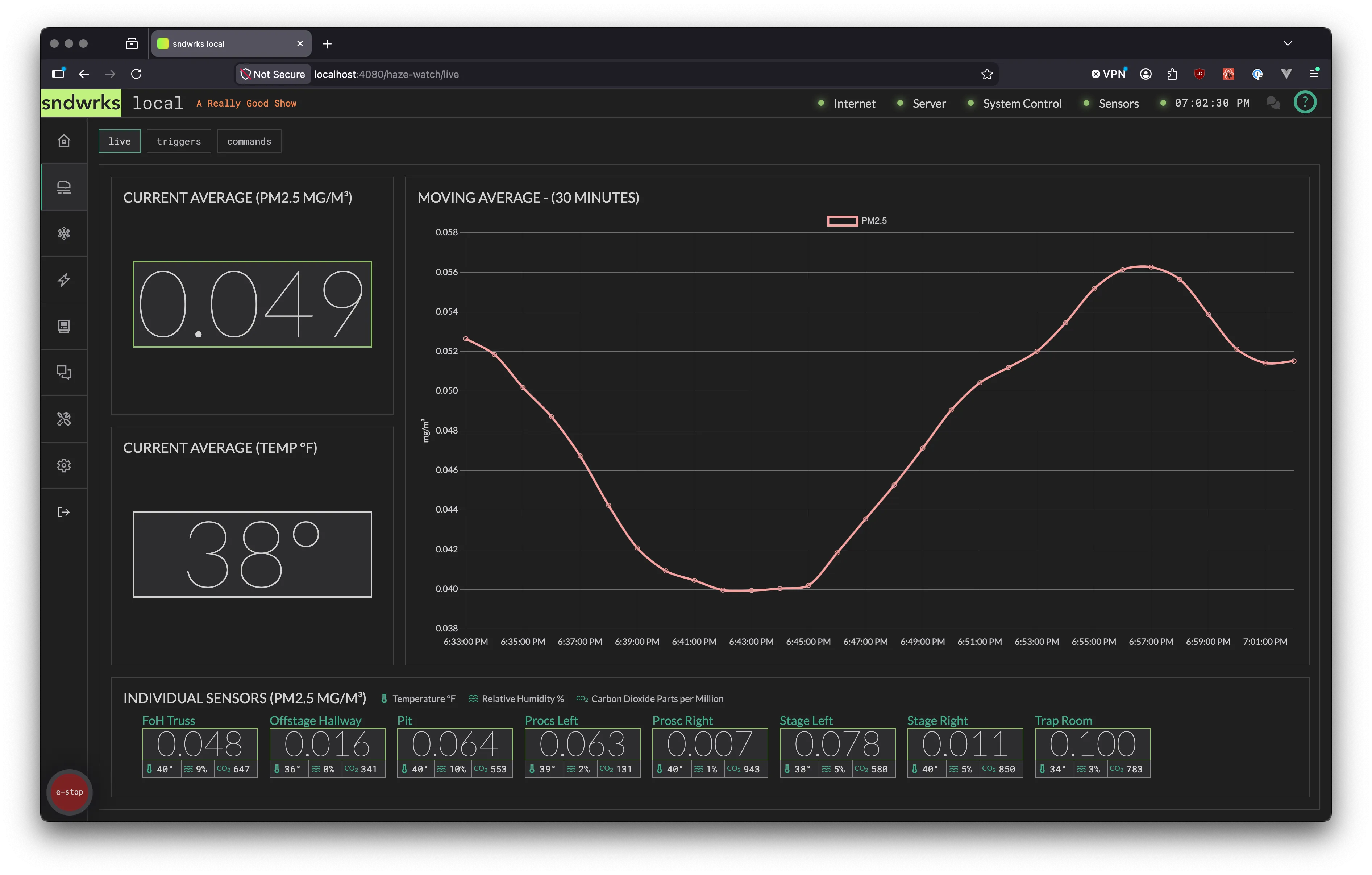Bookmark this page with the star icon

coord(987,74)
